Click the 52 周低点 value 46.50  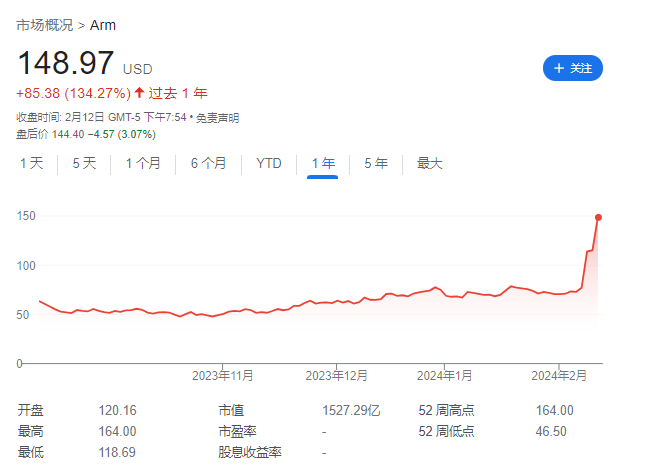551,431
